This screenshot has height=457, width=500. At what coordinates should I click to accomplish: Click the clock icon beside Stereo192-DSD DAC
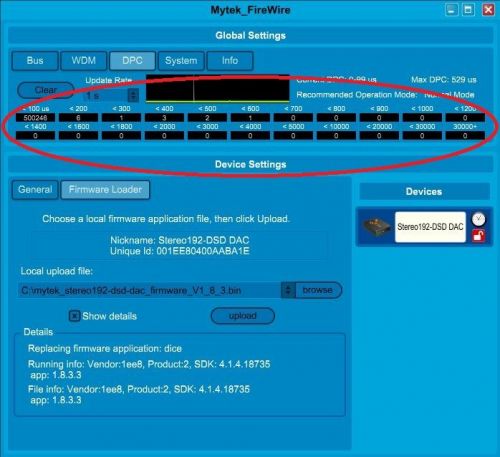(x=479, y=219)
